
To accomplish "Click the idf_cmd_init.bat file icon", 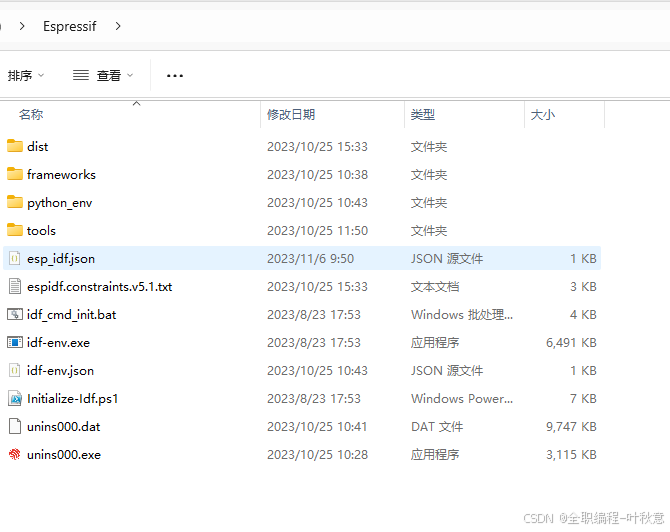I will pyautogui.click(x=15, y=314).
